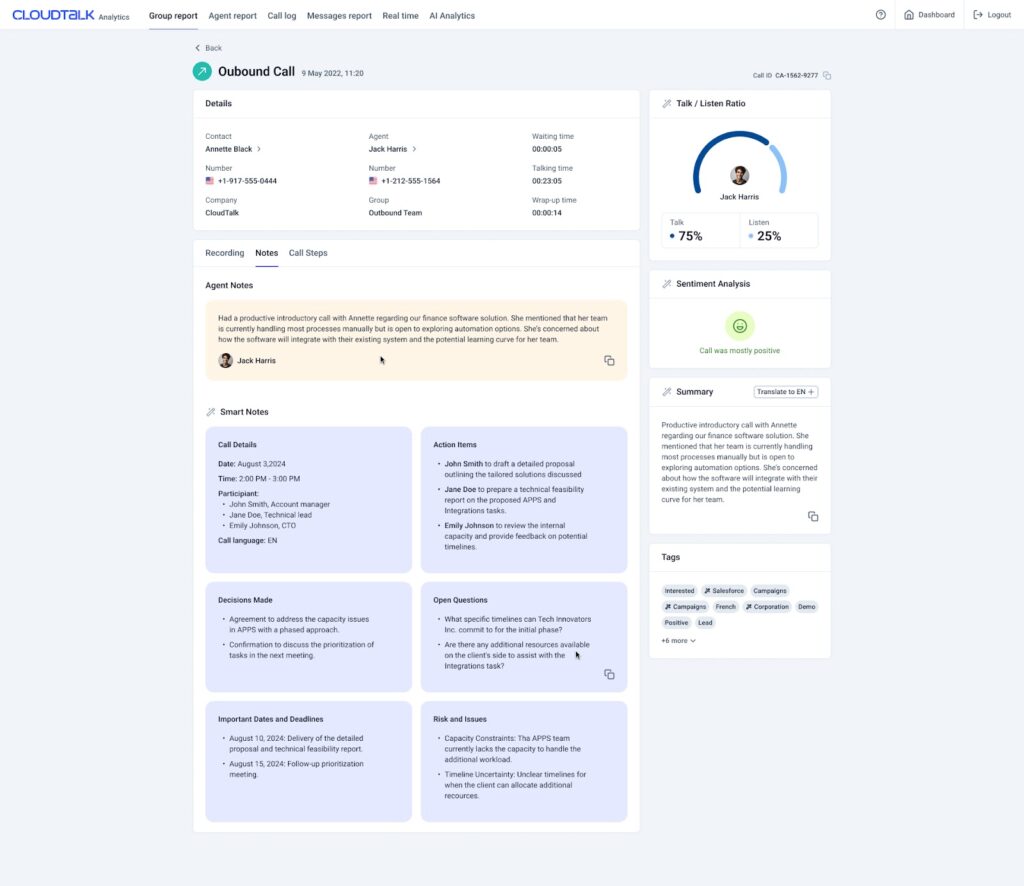This screenshot has width=1024, height=886.
Task: Copy the Call ID to clipboard
Action: (827, 75)
